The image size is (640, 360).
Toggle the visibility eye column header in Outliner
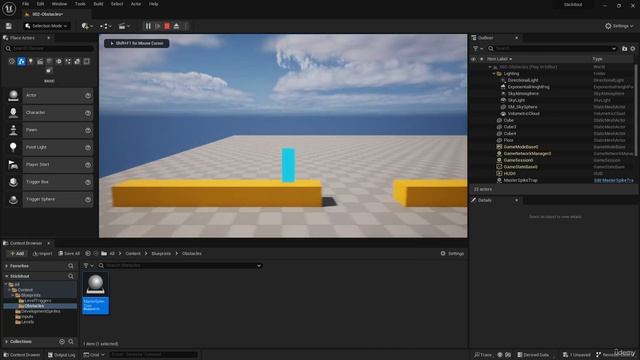[473, 59]
